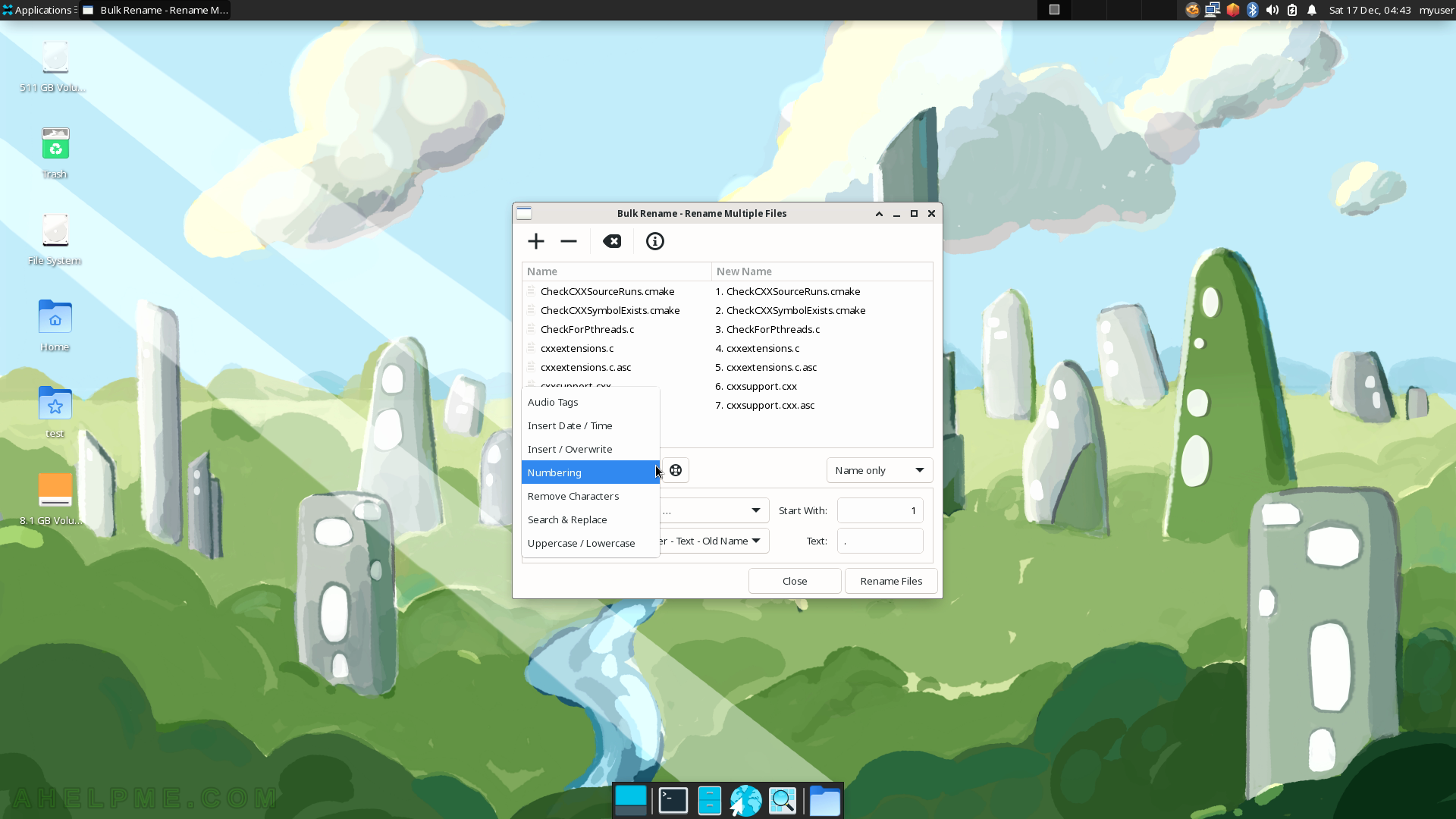Roll up the Bulk Rename window
Image resolution: width=1456 pixels, height=819 pixels.
click(x=879, y=214)
